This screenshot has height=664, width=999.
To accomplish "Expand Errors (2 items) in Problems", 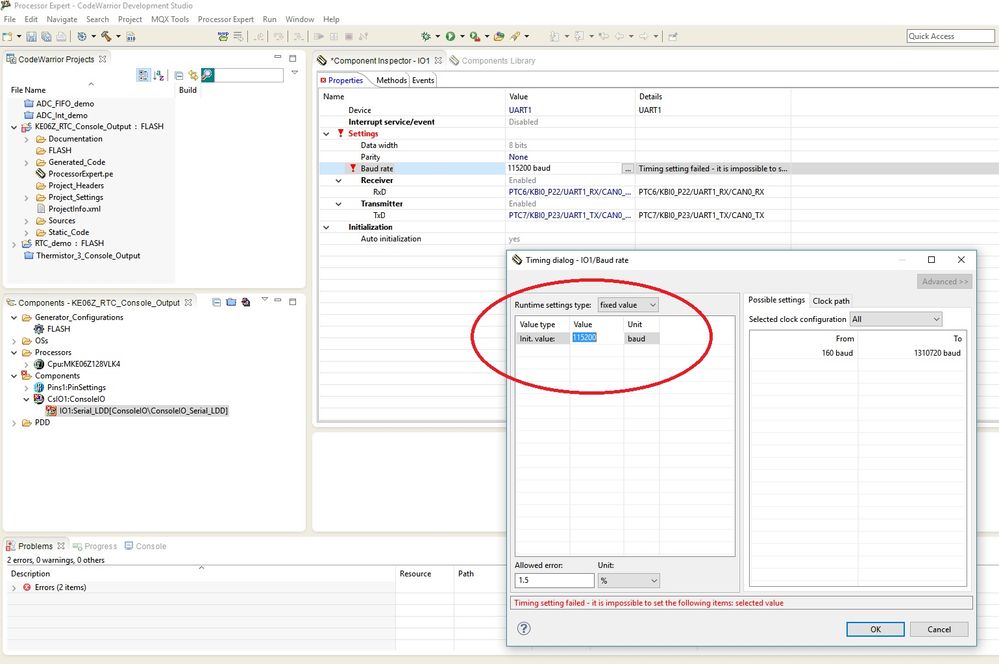I will (14, 588).
